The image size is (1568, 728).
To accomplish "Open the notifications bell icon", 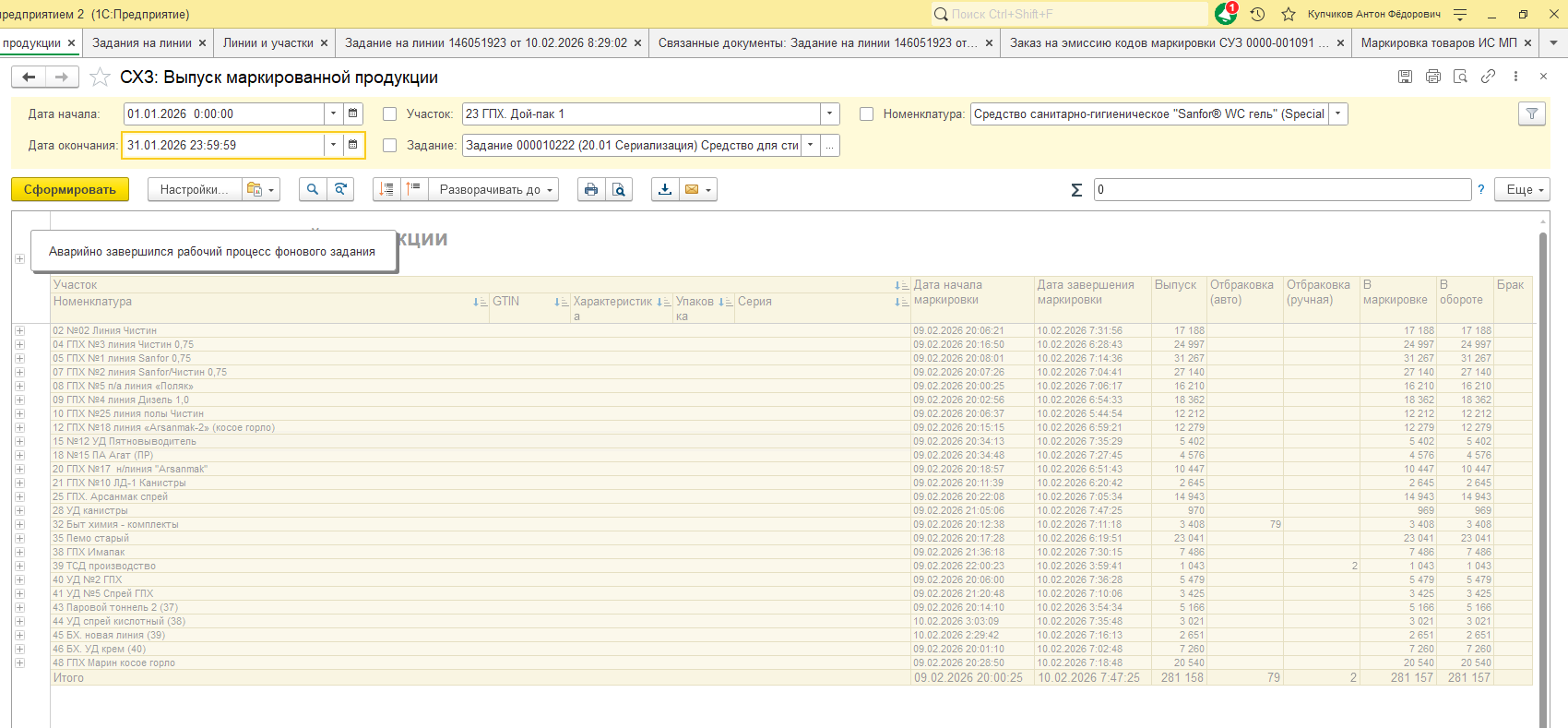I will coord(1226,14).
